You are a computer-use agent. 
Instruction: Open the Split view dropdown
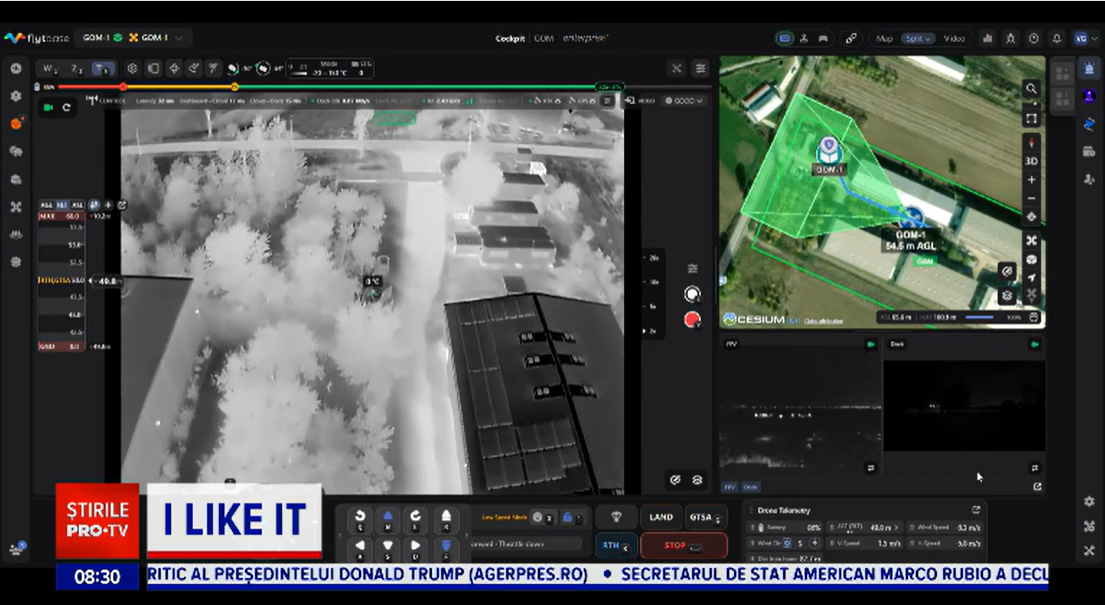(x=918, y=39)
